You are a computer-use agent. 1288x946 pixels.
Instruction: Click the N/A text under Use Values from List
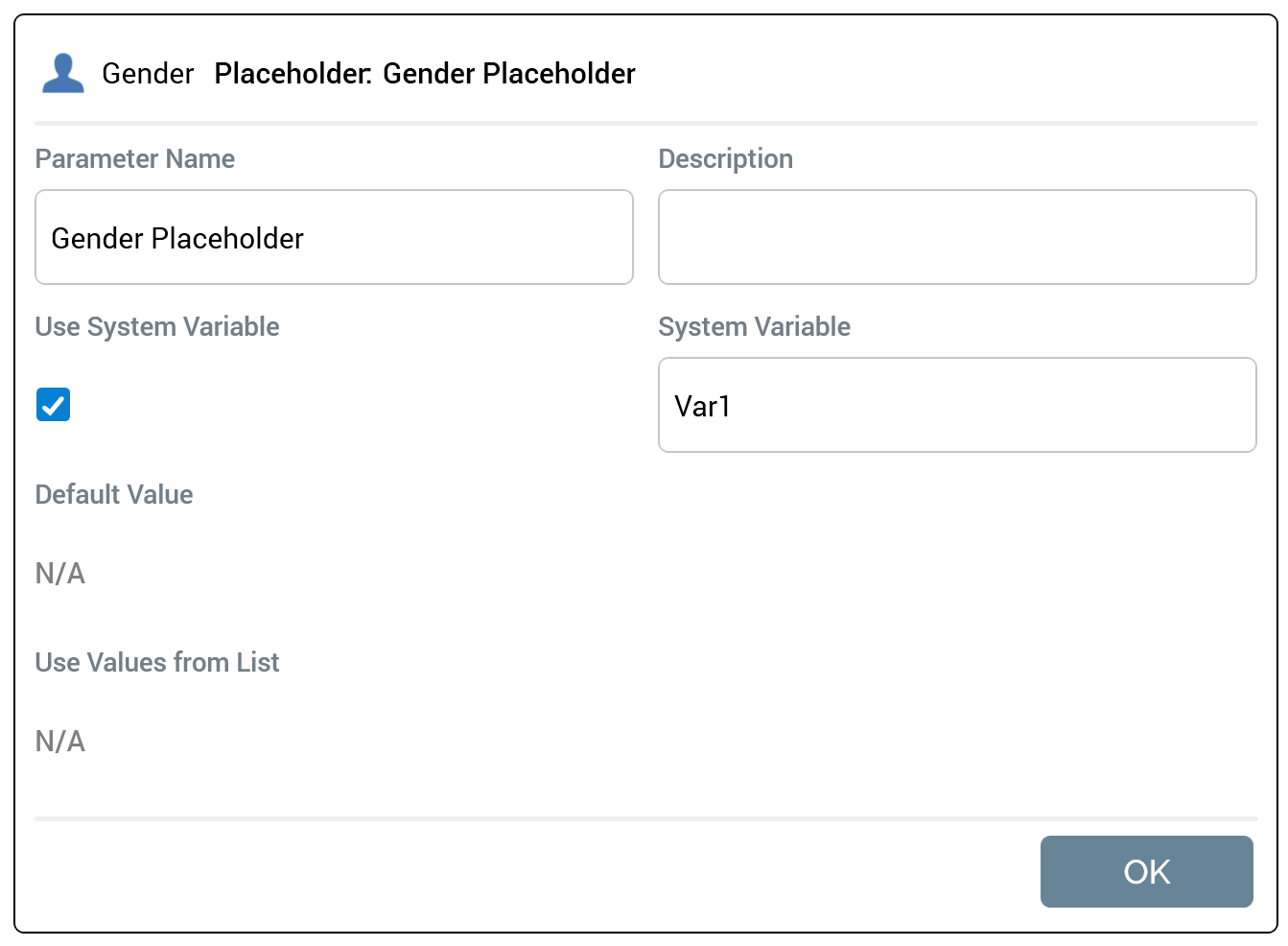click(60, 742)
